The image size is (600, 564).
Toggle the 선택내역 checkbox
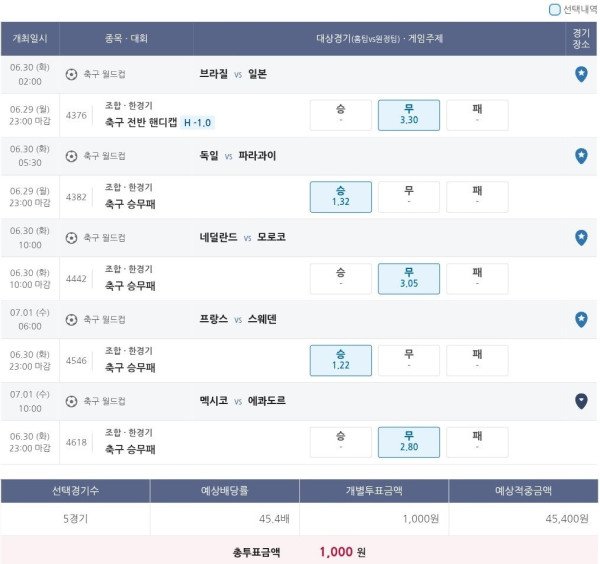tap(554, 10)
